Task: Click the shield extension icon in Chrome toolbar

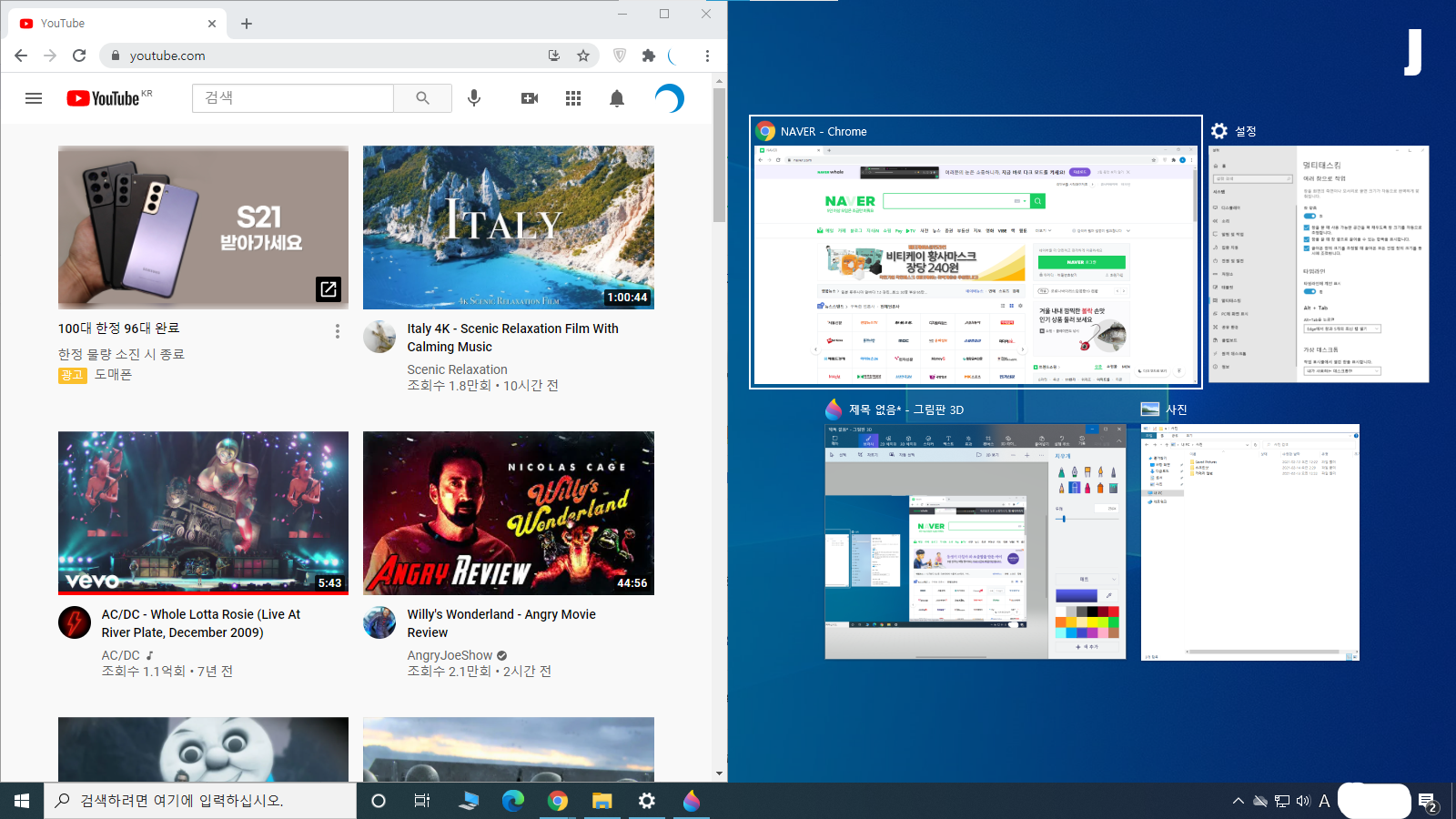Action: tap(620, 56)
